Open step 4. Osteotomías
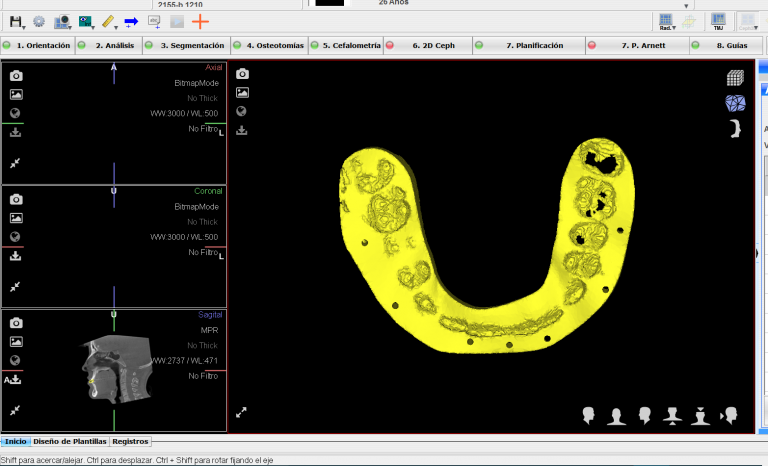The width and height of the screenshot is (768, 466). click(x=269, y=46)
